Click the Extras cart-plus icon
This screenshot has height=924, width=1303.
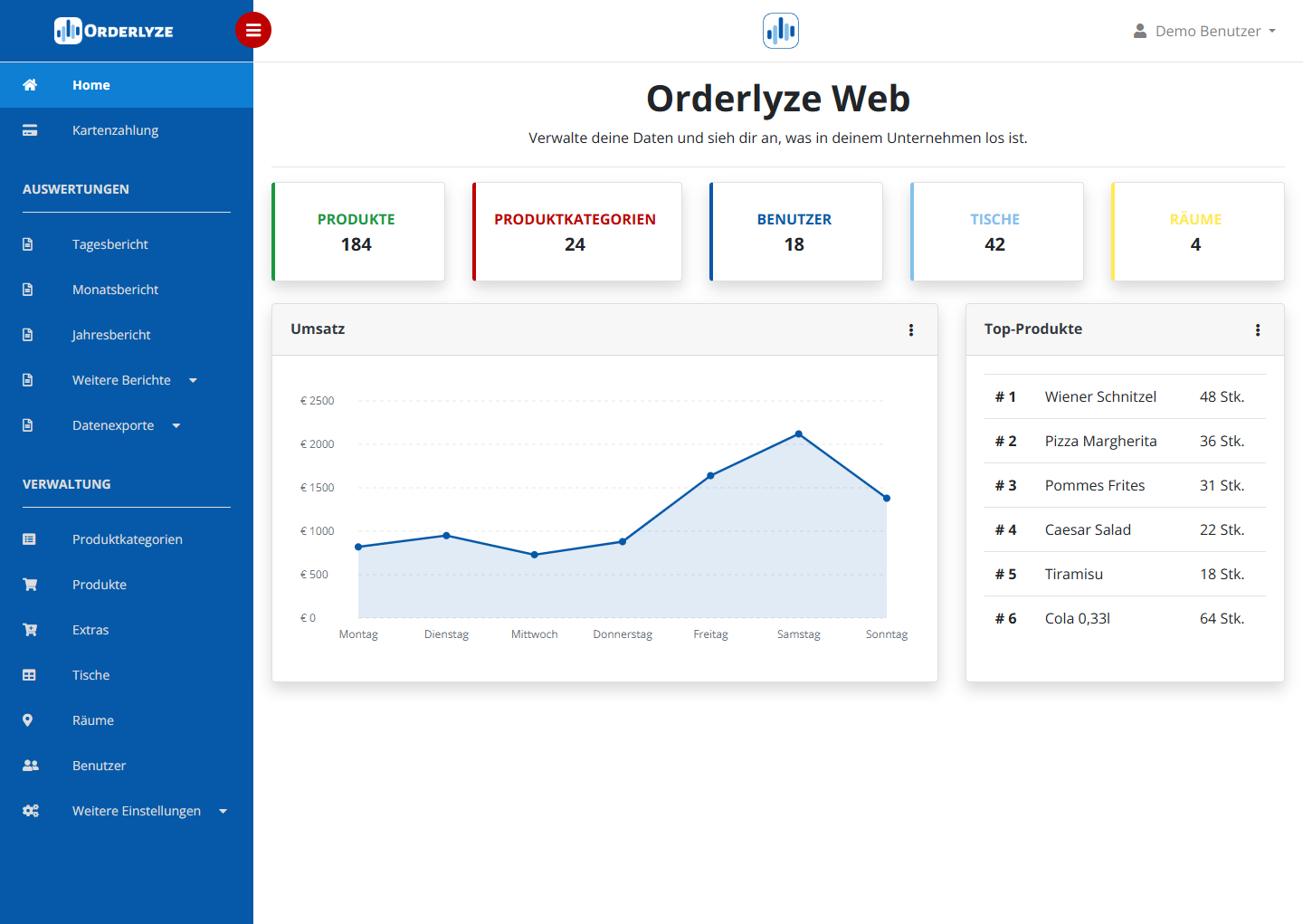[x=30, y=630]
